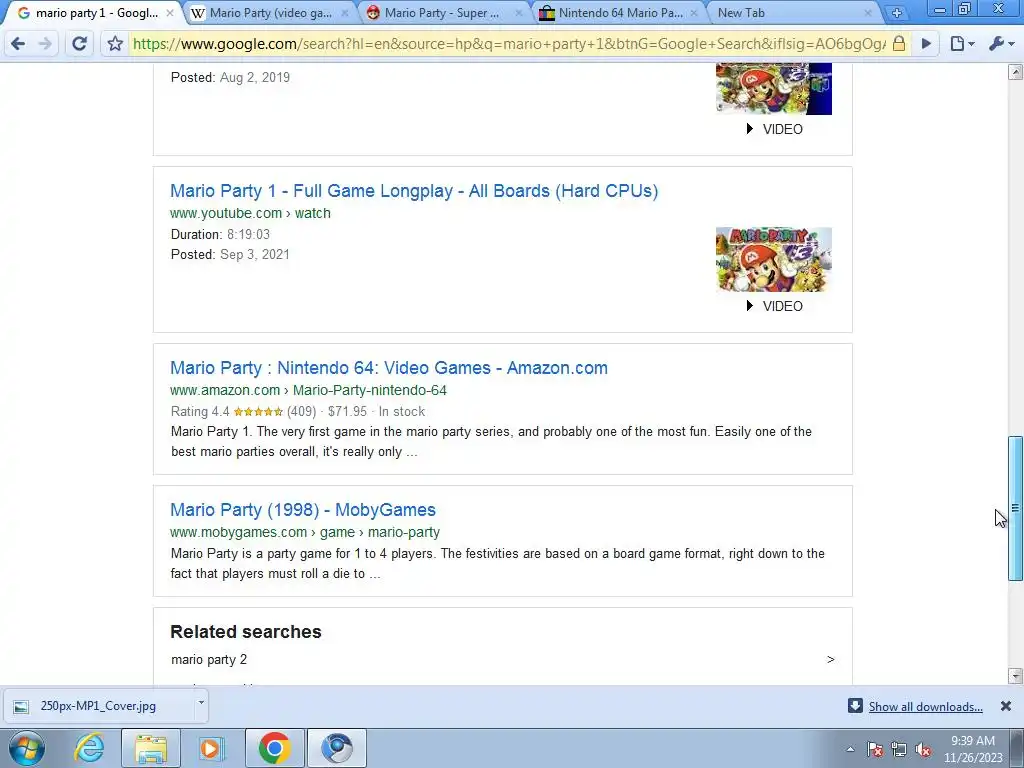Click the Amazon rating stars
This screenshot has width=1024, height=768.
point(258,411)
